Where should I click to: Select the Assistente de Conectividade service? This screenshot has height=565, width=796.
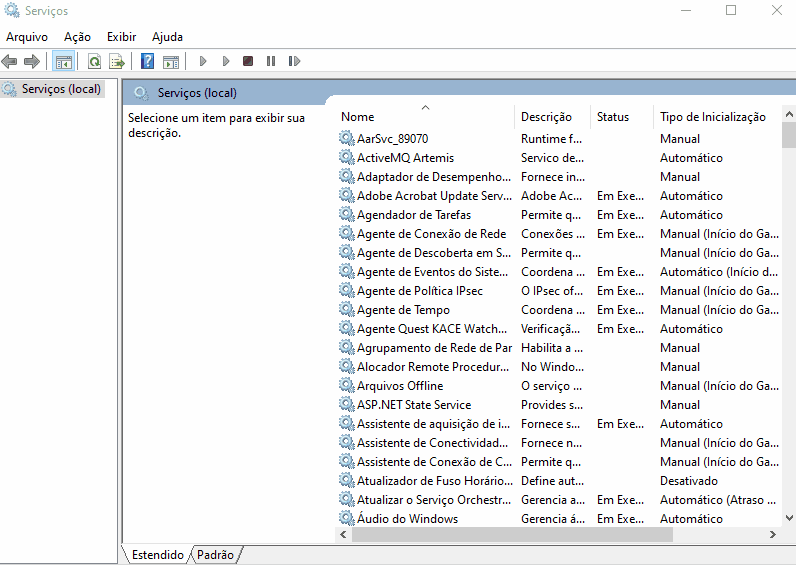(559, 443)
